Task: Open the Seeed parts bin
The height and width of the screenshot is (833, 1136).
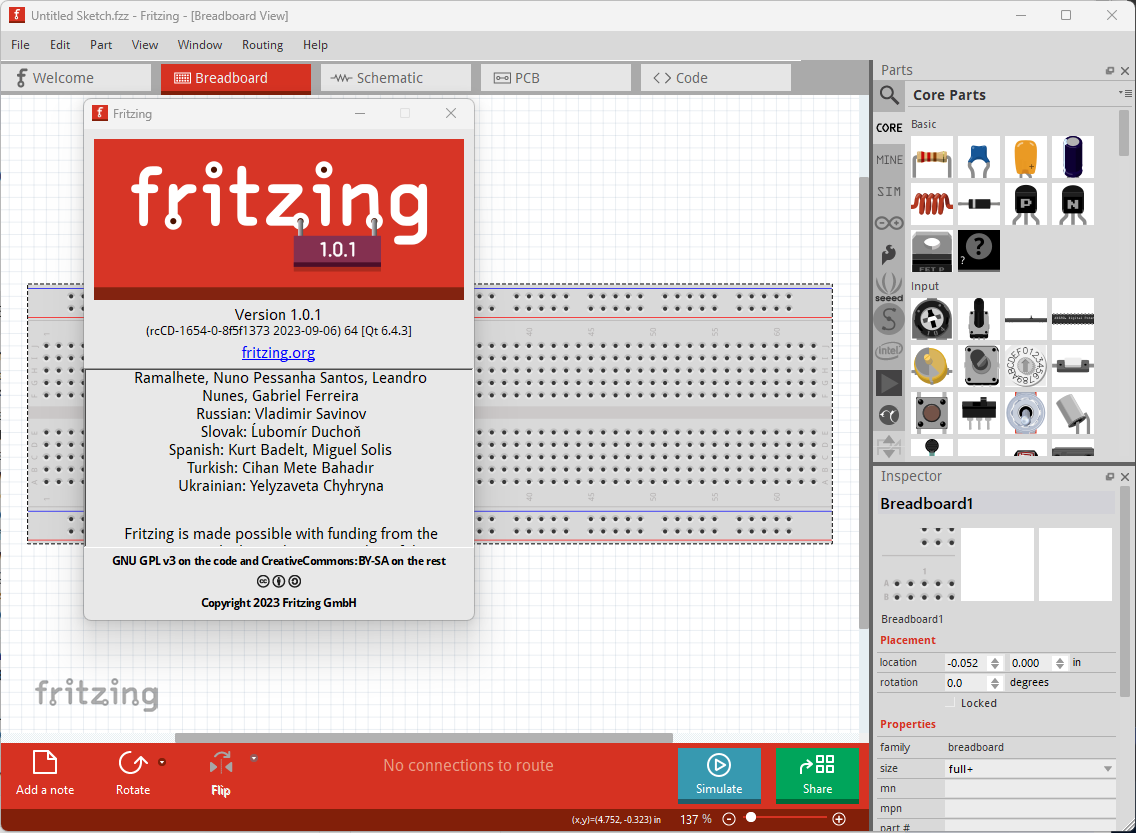Action: pos(889,287)
